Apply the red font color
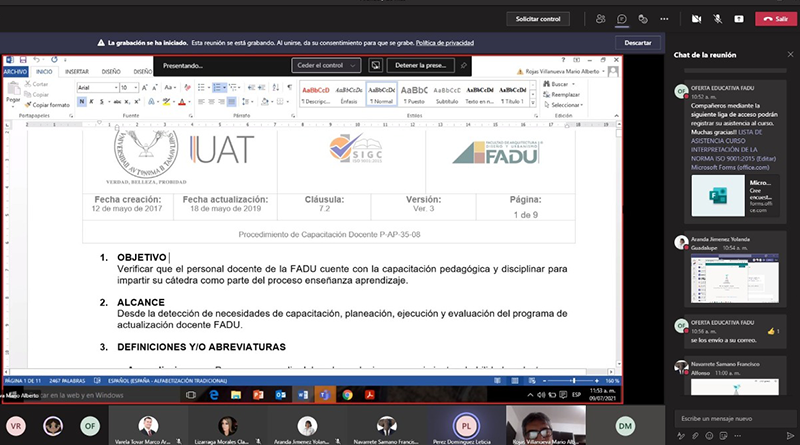Viewport: 800px width, 445px height. 182,102
